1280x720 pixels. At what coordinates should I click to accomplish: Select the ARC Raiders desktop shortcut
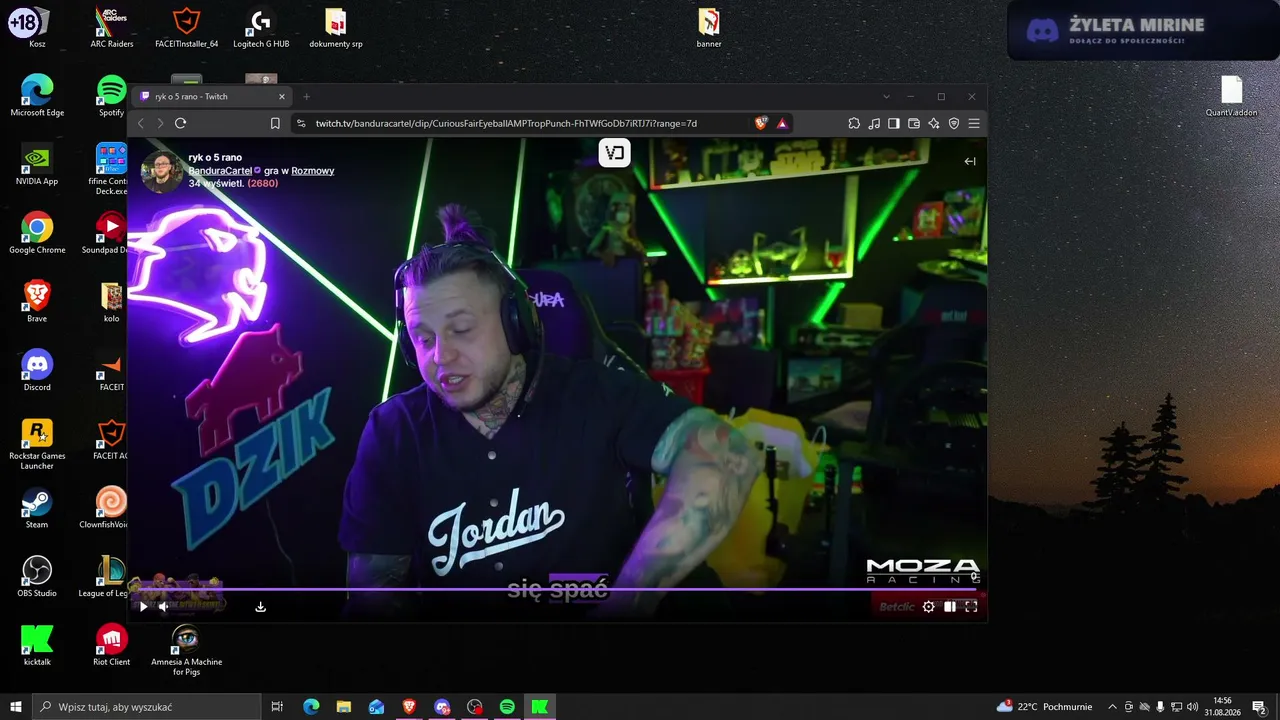[111, 27]
